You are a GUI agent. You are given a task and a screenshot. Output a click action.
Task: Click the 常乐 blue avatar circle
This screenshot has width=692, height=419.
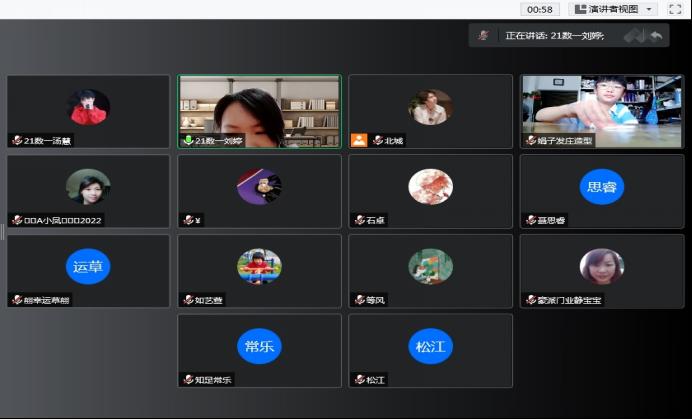tap(259, 346)
